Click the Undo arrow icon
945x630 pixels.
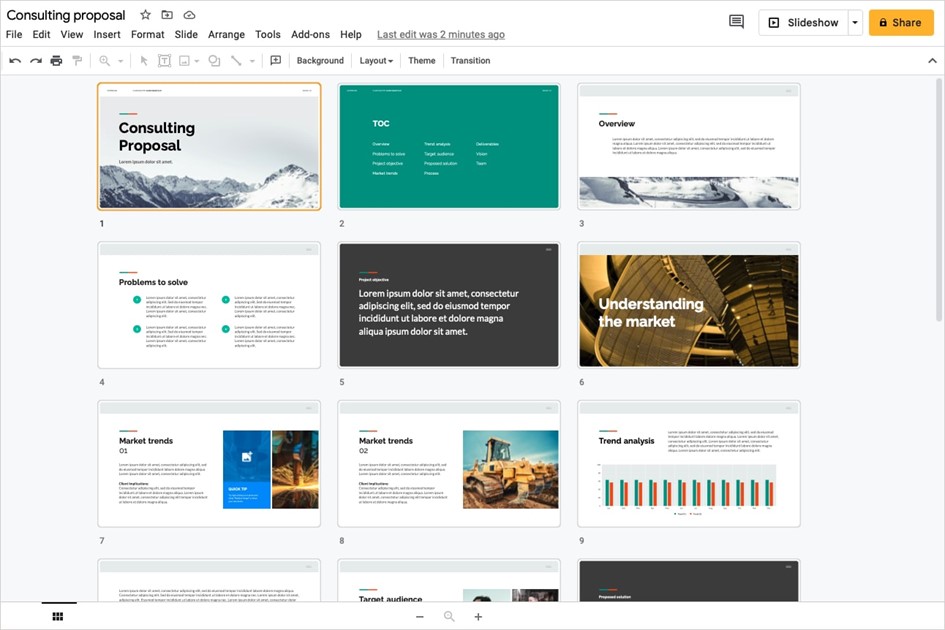[x=15, y=61]
